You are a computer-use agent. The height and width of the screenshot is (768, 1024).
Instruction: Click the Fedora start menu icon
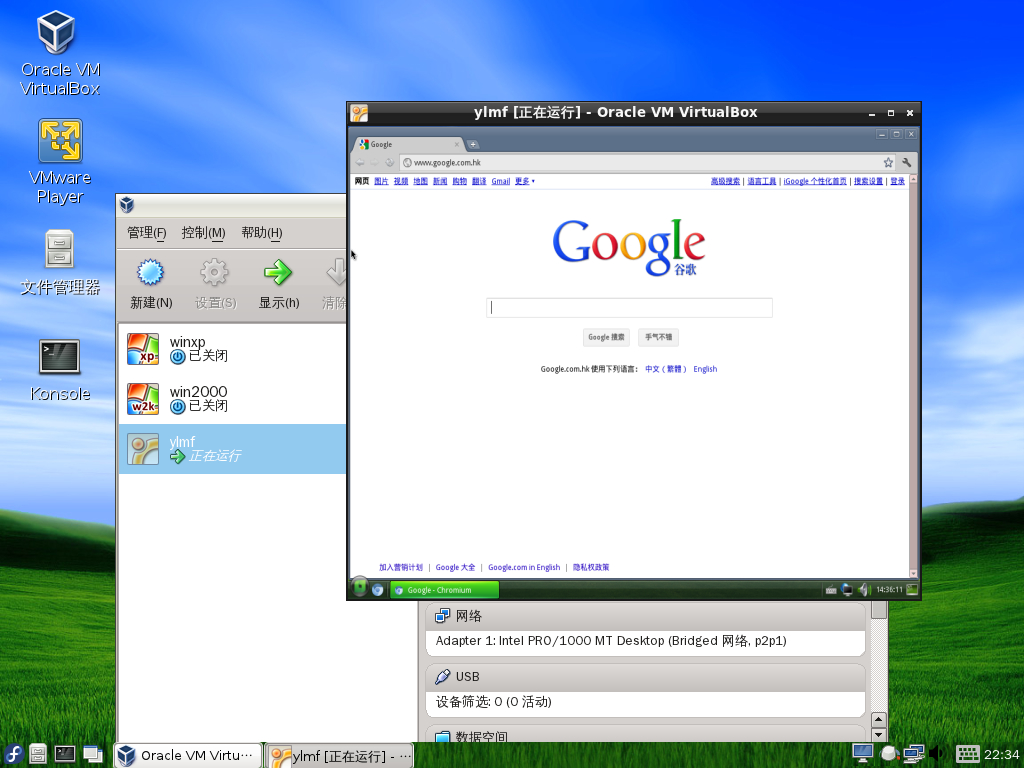pos(13,755)
